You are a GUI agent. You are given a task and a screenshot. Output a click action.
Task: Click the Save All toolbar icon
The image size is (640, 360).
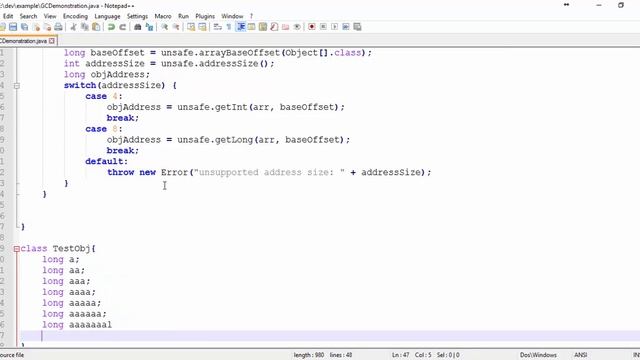coord(24,27)
